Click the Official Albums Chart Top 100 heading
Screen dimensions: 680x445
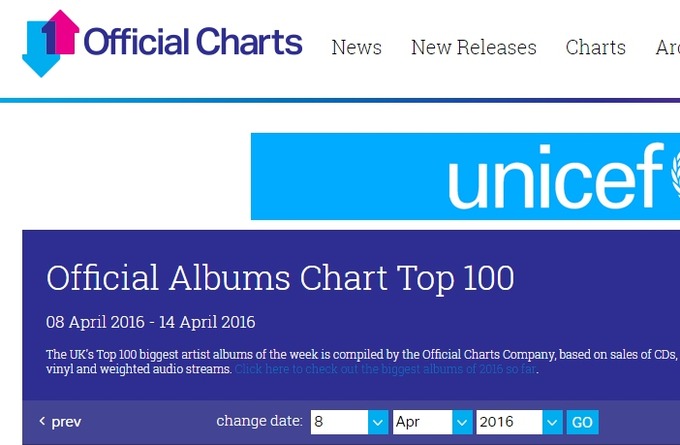[280, 278]
